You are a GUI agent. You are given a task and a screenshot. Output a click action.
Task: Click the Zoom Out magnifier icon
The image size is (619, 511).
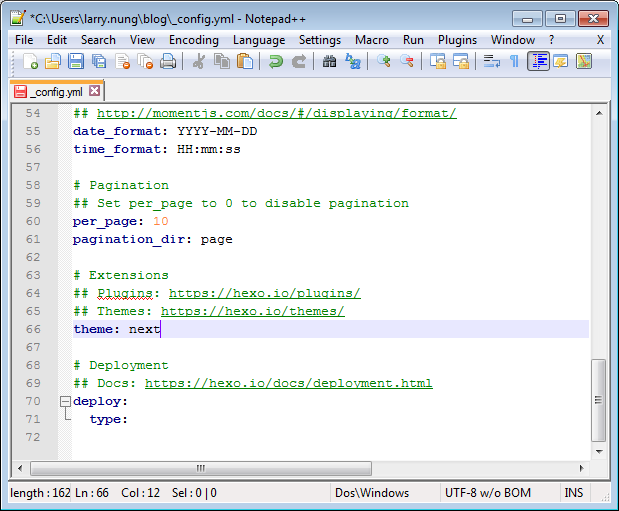pos(407,62)
